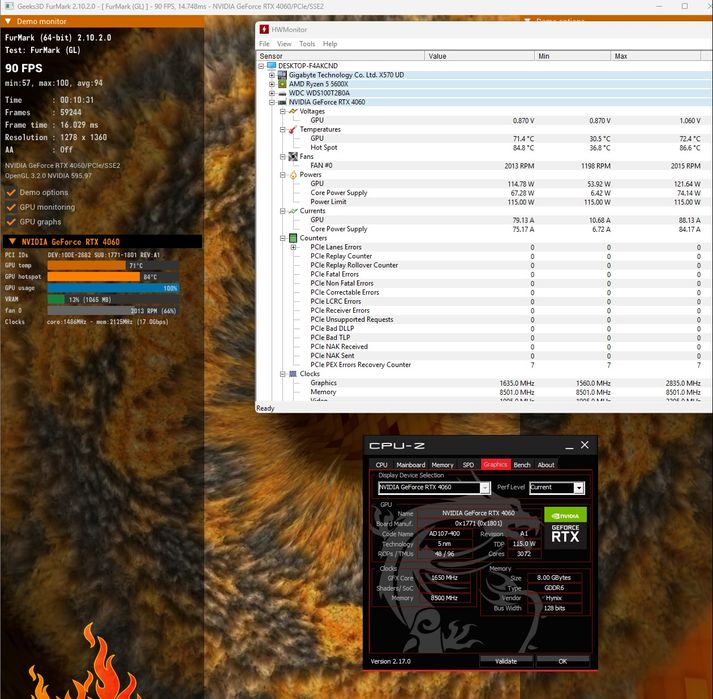Open the display device dropdown in CPU-Z
Screen dimensions: 713x699
tap(485, 488)
